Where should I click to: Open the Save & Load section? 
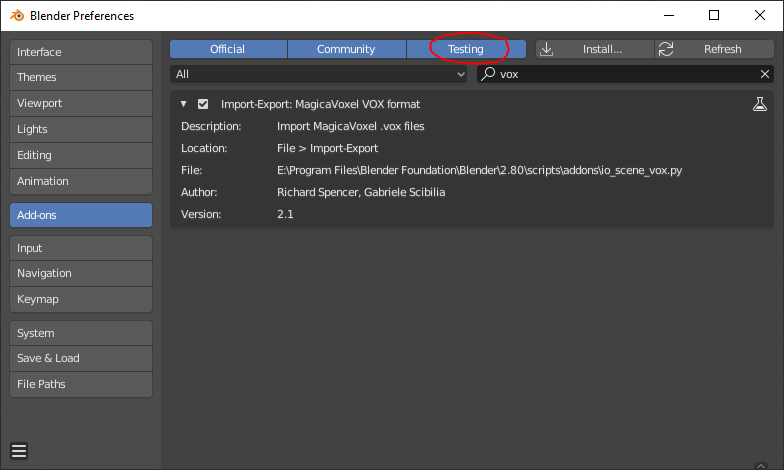point(81,358)
